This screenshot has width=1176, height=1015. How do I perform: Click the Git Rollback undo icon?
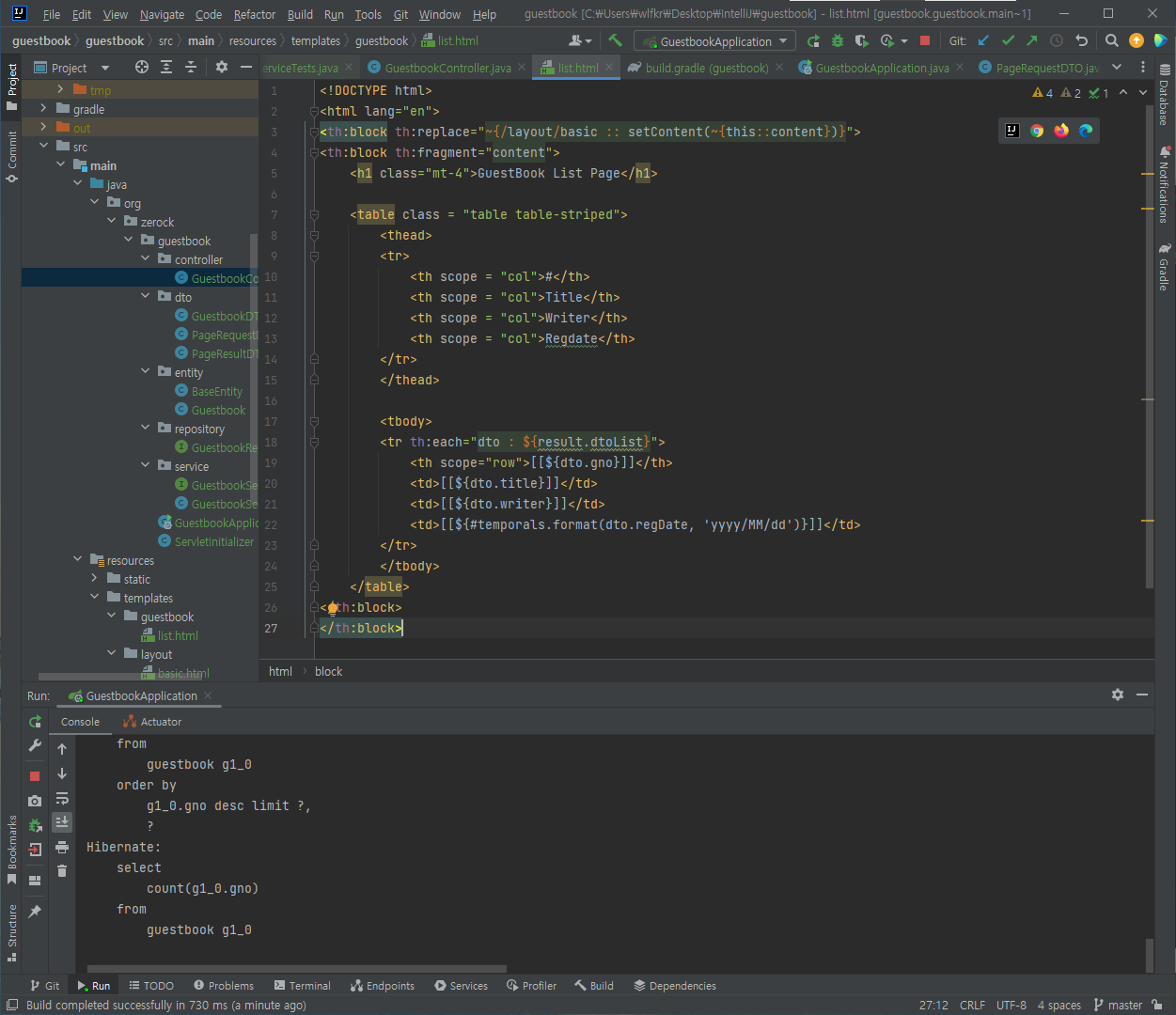(1081, 40)
